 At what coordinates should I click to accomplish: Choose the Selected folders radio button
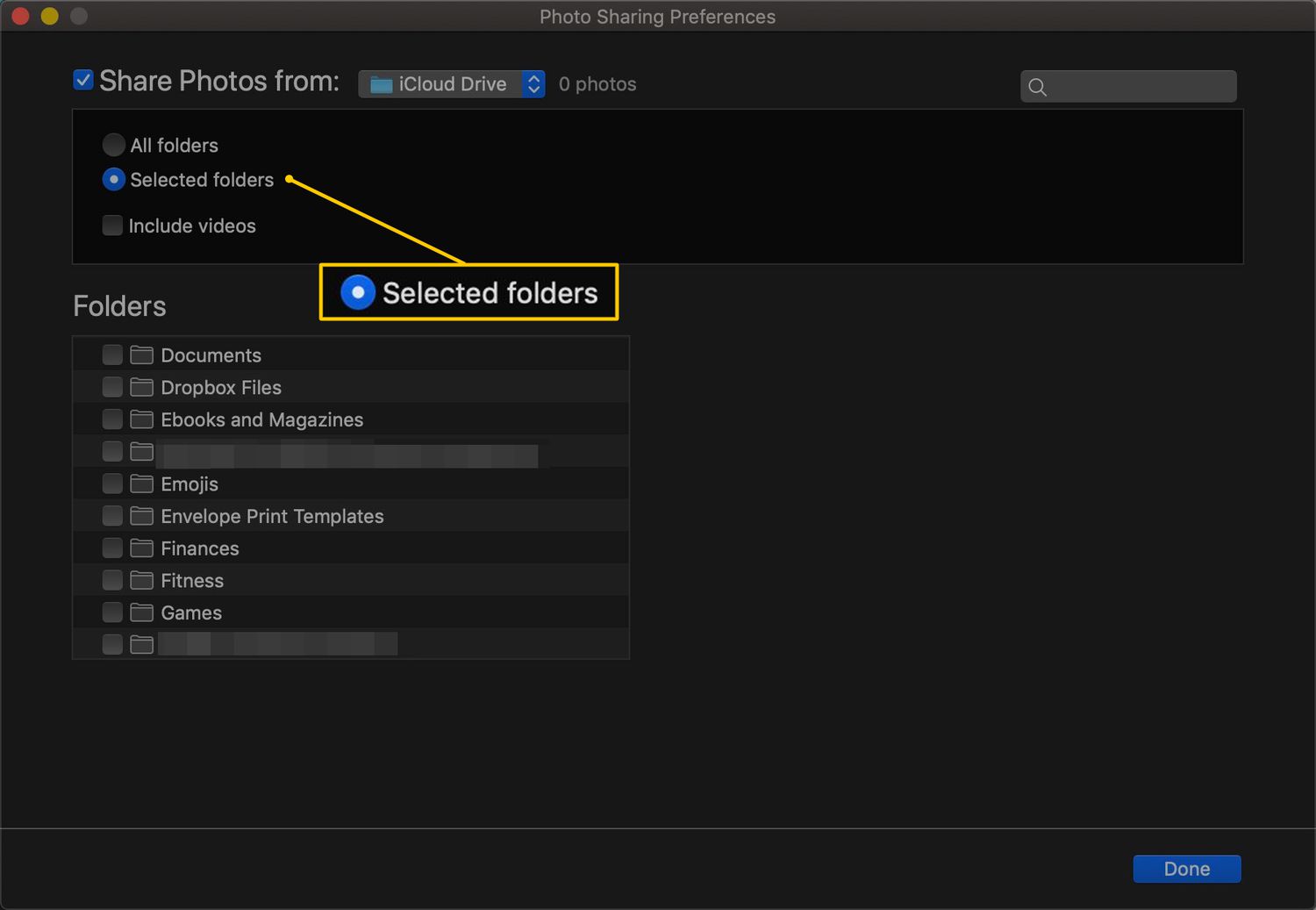point(113,180)
